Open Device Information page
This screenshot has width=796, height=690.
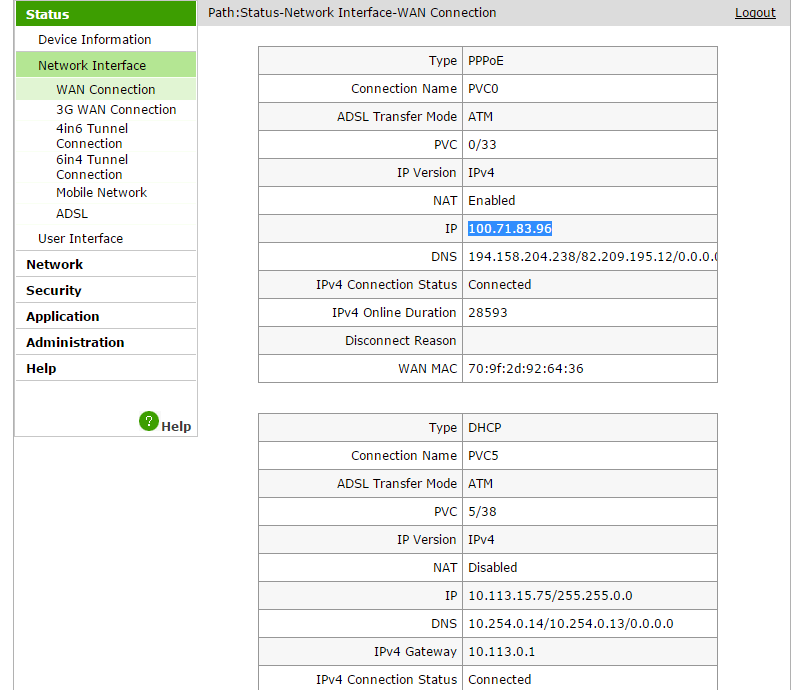(x=94, y=40)
